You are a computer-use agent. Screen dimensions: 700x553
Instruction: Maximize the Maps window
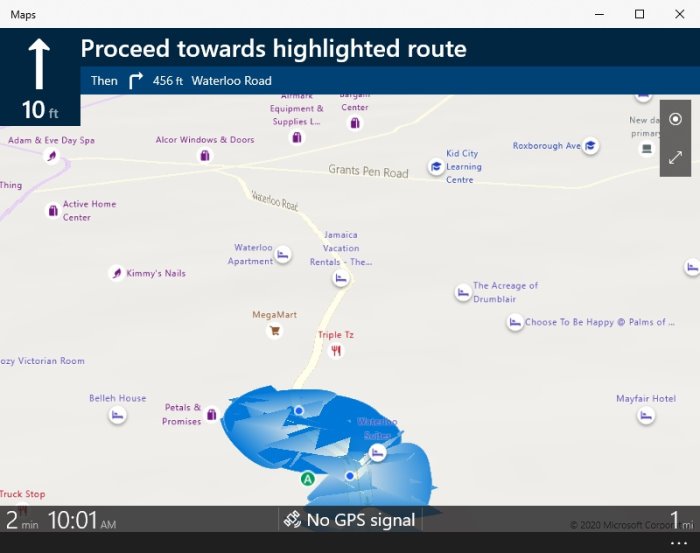pyautogui.click(x=639, y=14)
